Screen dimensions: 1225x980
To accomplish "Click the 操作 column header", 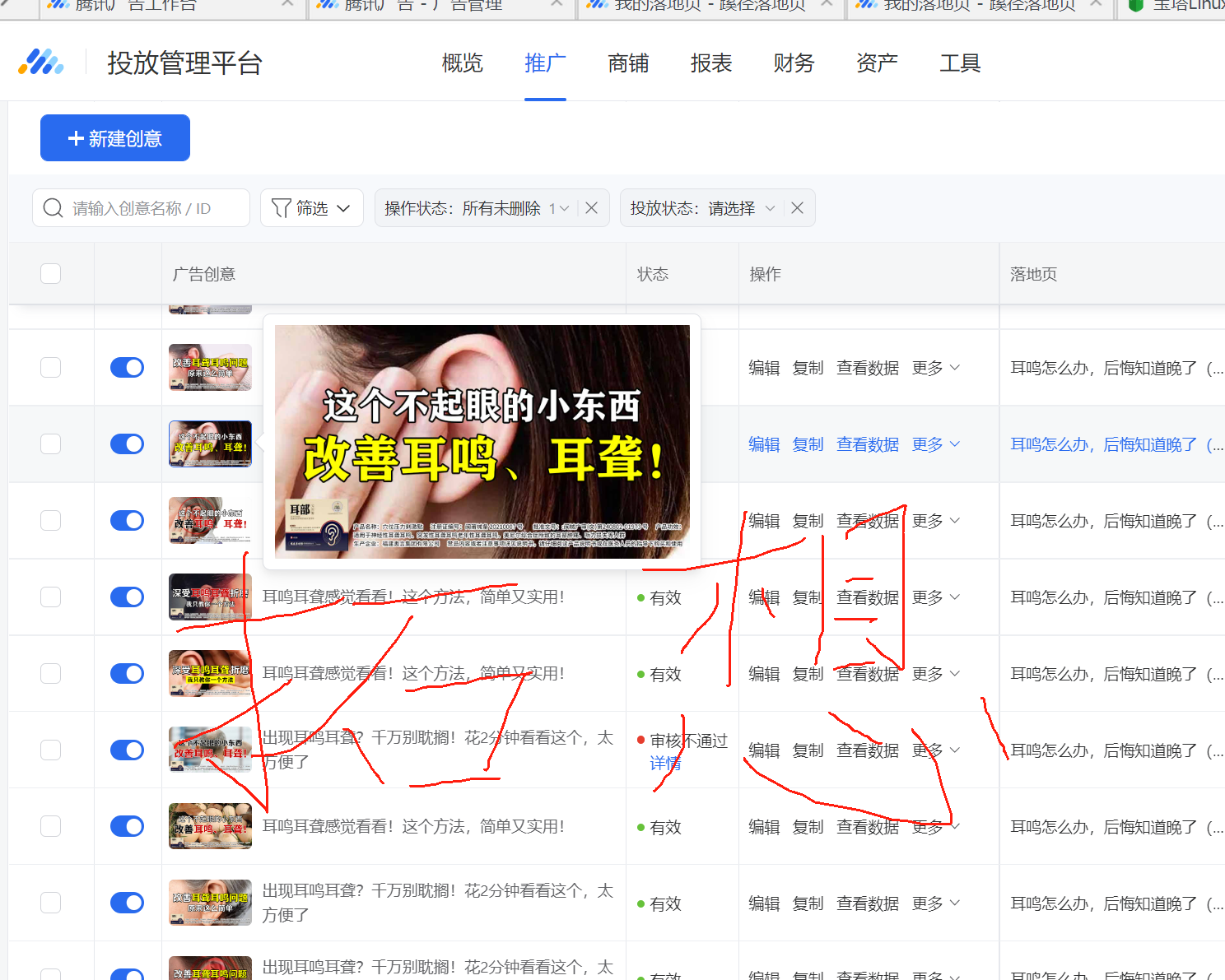I will pos(765,274).
